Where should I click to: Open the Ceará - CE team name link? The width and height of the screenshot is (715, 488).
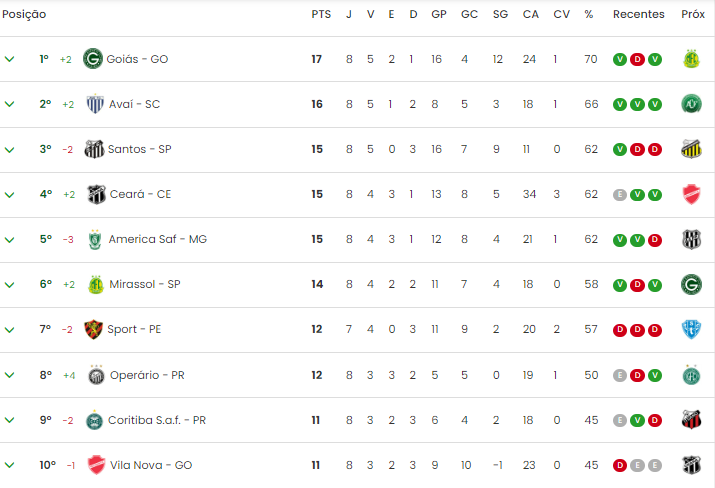click(140, 194)
